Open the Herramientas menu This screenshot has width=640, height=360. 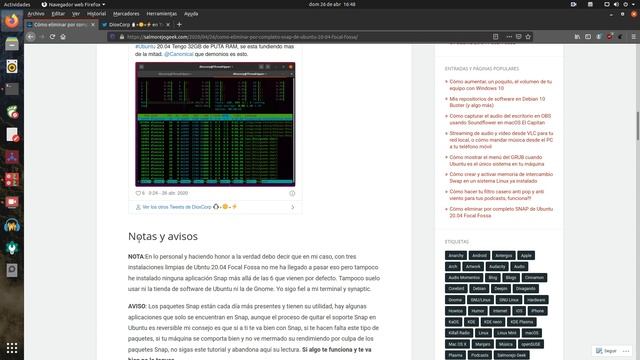pyautogui.click(x=162, y=13)
